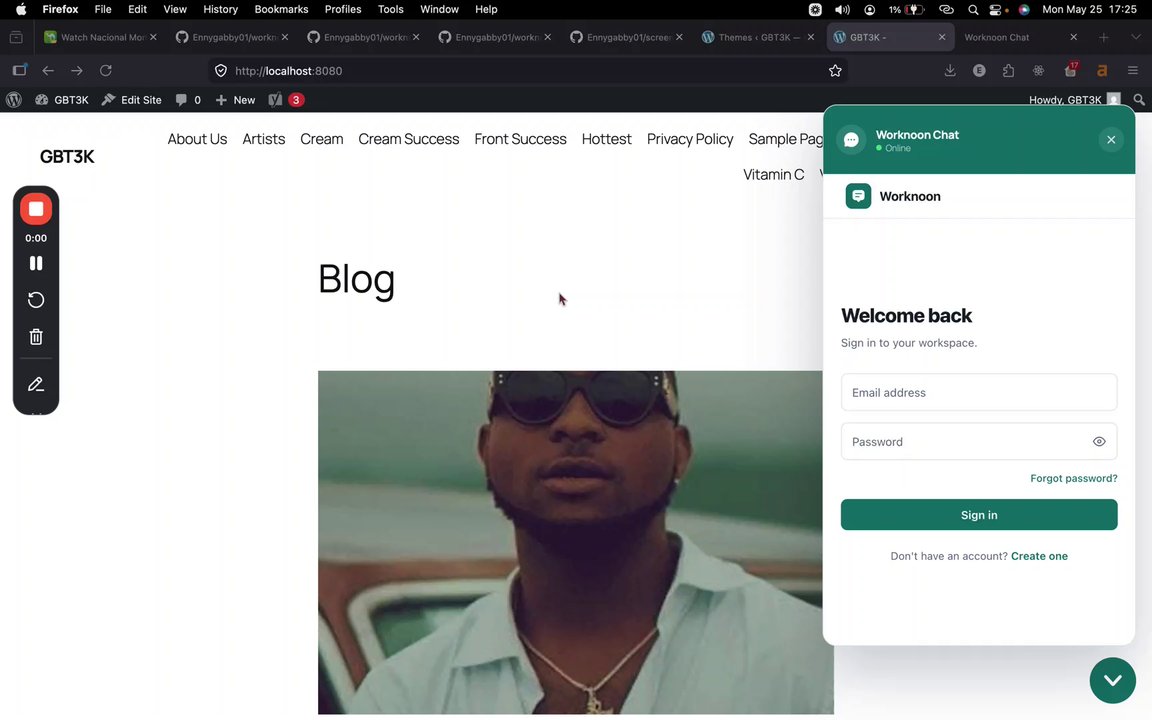
Task: Focus the Email address field
Action: tap(979, 392)
